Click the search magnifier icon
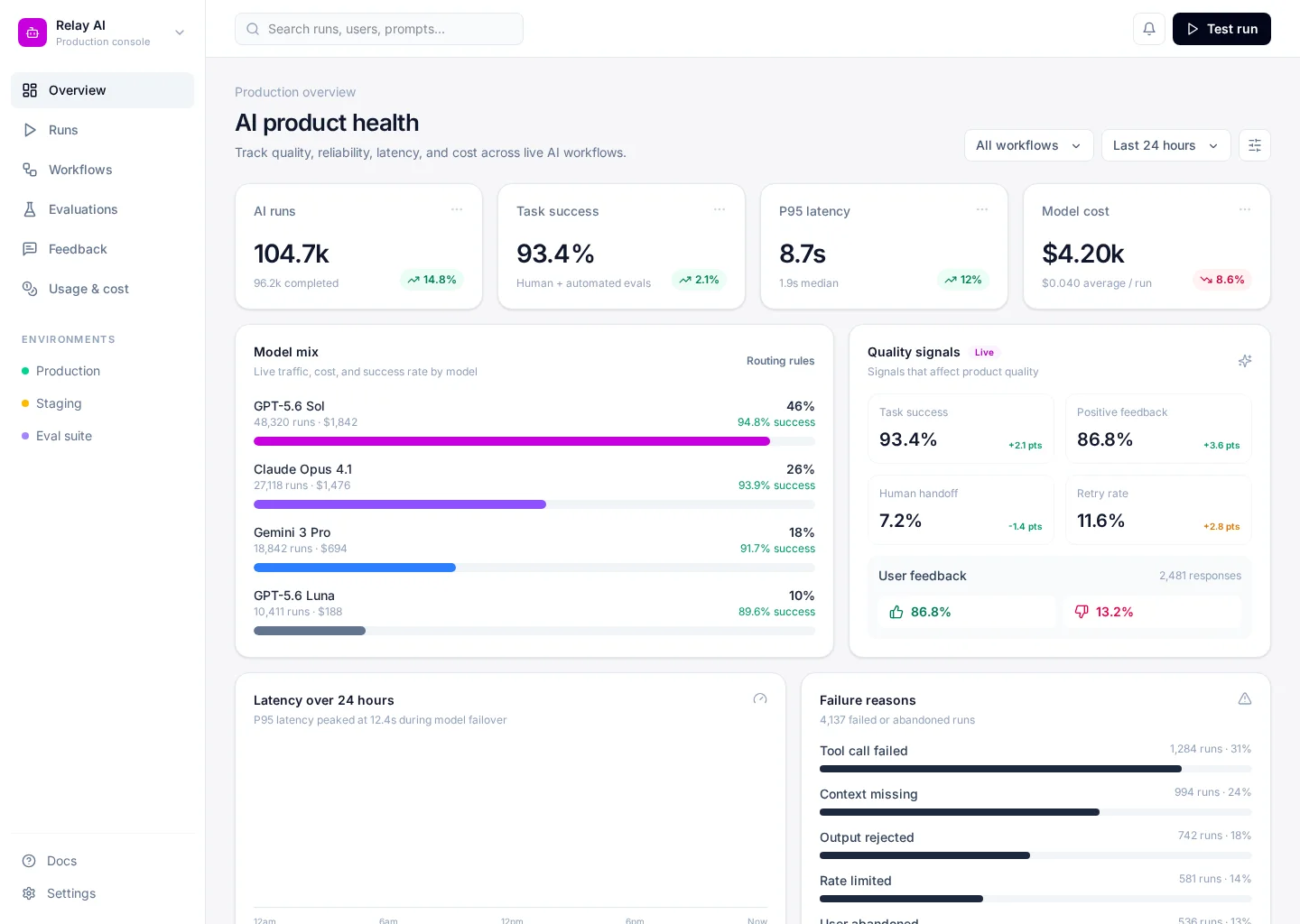This screenshot has height=924, width=1300. coord(253,29)
